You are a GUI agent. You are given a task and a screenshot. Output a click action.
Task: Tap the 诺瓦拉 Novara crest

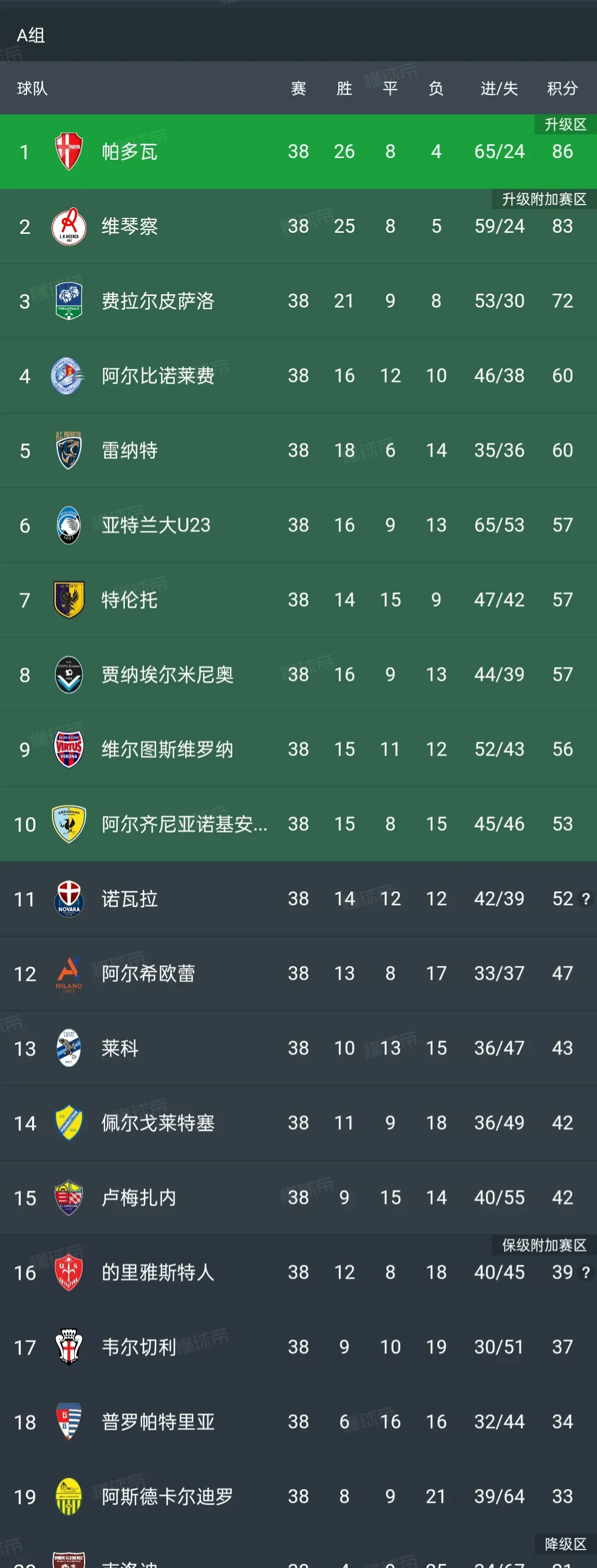click(x=69, y=898)
